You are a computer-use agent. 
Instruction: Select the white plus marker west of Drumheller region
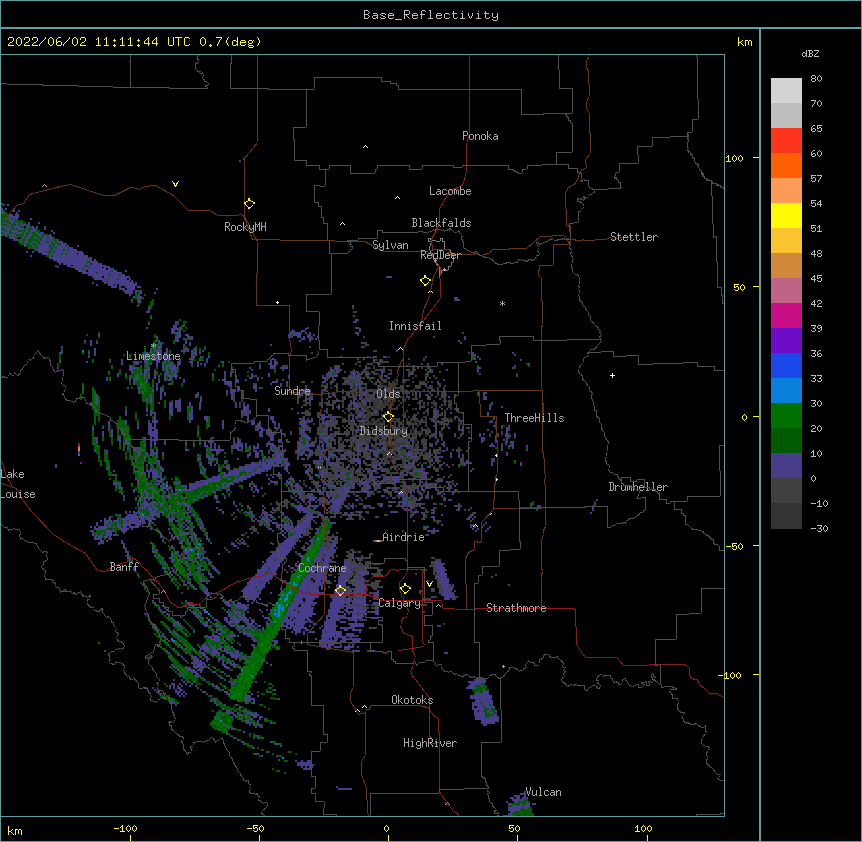612,375
